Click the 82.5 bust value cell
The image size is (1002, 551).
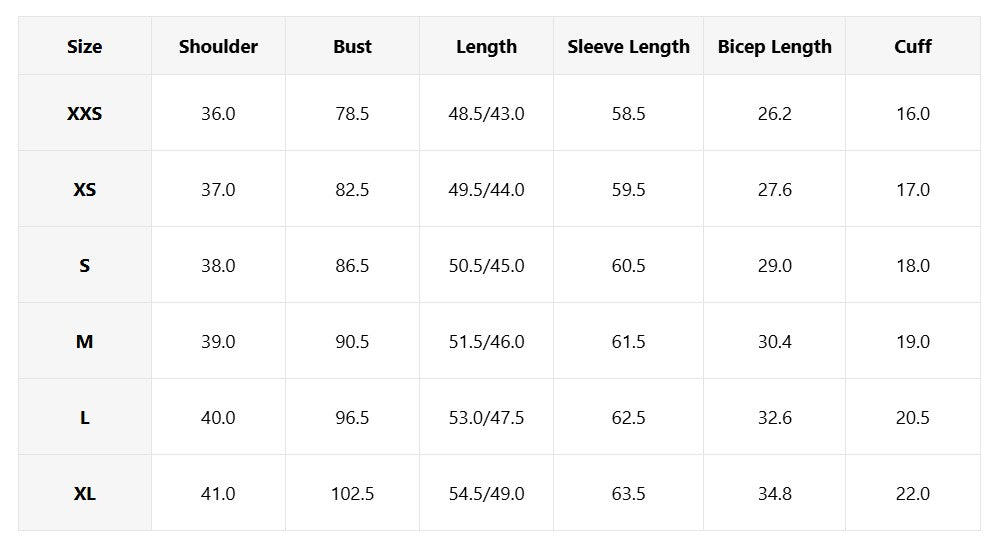click(x=352, y=190)
